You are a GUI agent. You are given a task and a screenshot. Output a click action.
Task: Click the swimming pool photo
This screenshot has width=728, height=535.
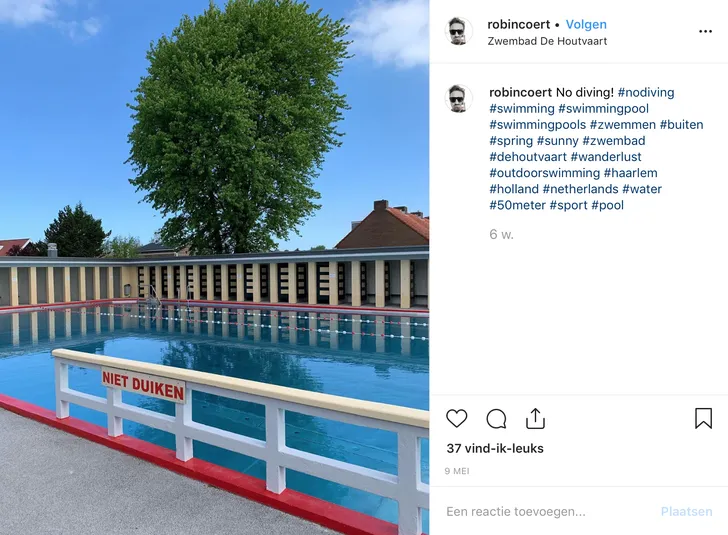[x=214, y=268]
